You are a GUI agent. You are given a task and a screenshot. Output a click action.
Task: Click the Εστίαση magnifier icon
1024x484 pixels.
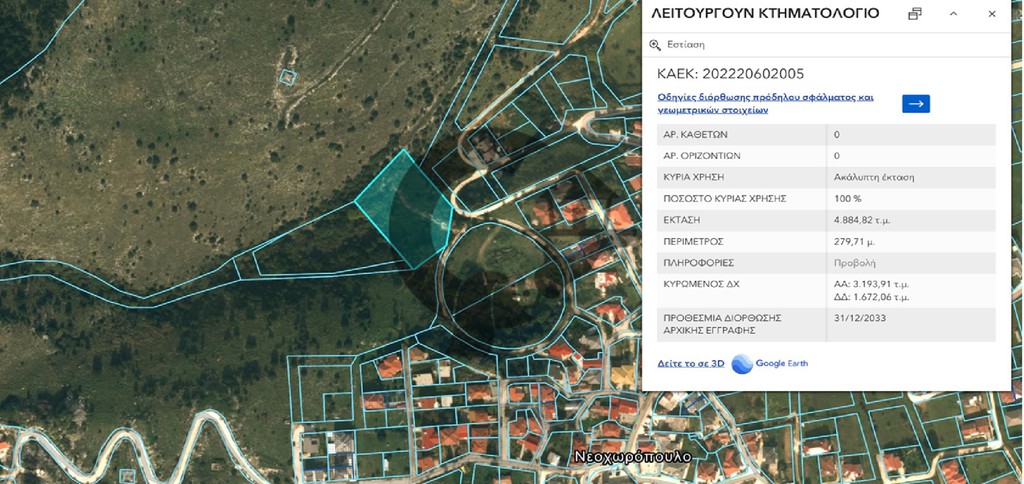click(x=655, y=45)
